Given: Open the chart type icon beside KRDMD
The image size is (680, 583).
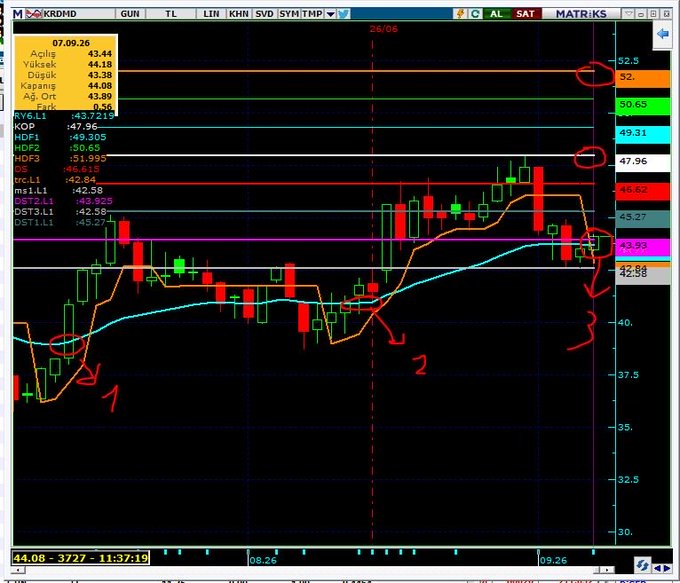Looking at the screenshot, I should click(x=33, y=14).
